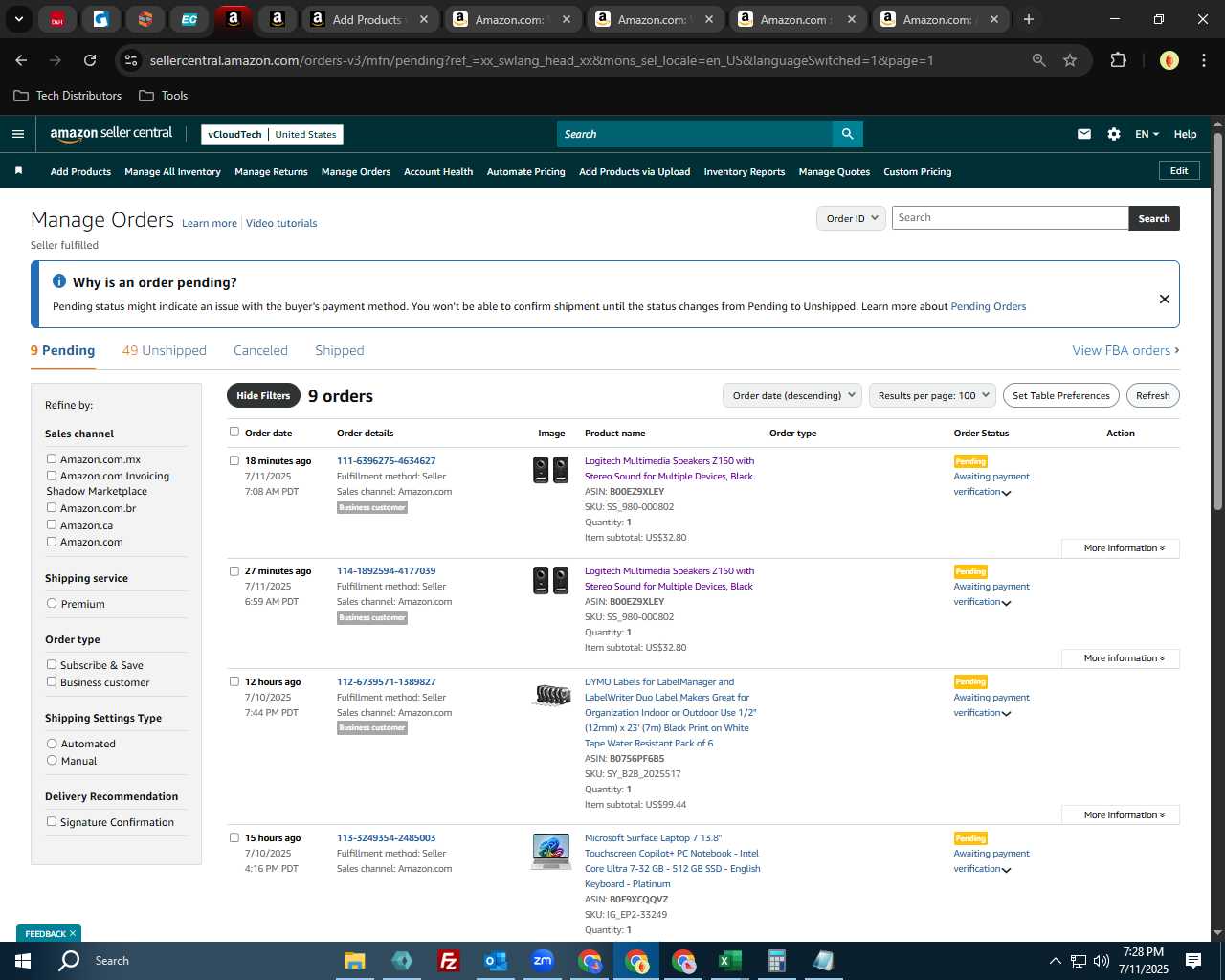Click the Logitech speakers thumbnail for order 111-6396275-4634627

click(x=551, y=469)
